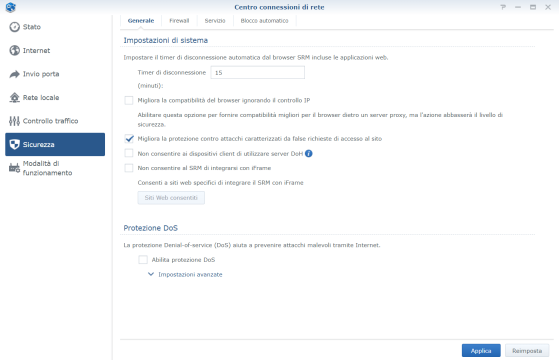559x360 pixels.
Task: Switch to the Blocco automatico tab
Action: click(265, 21)
